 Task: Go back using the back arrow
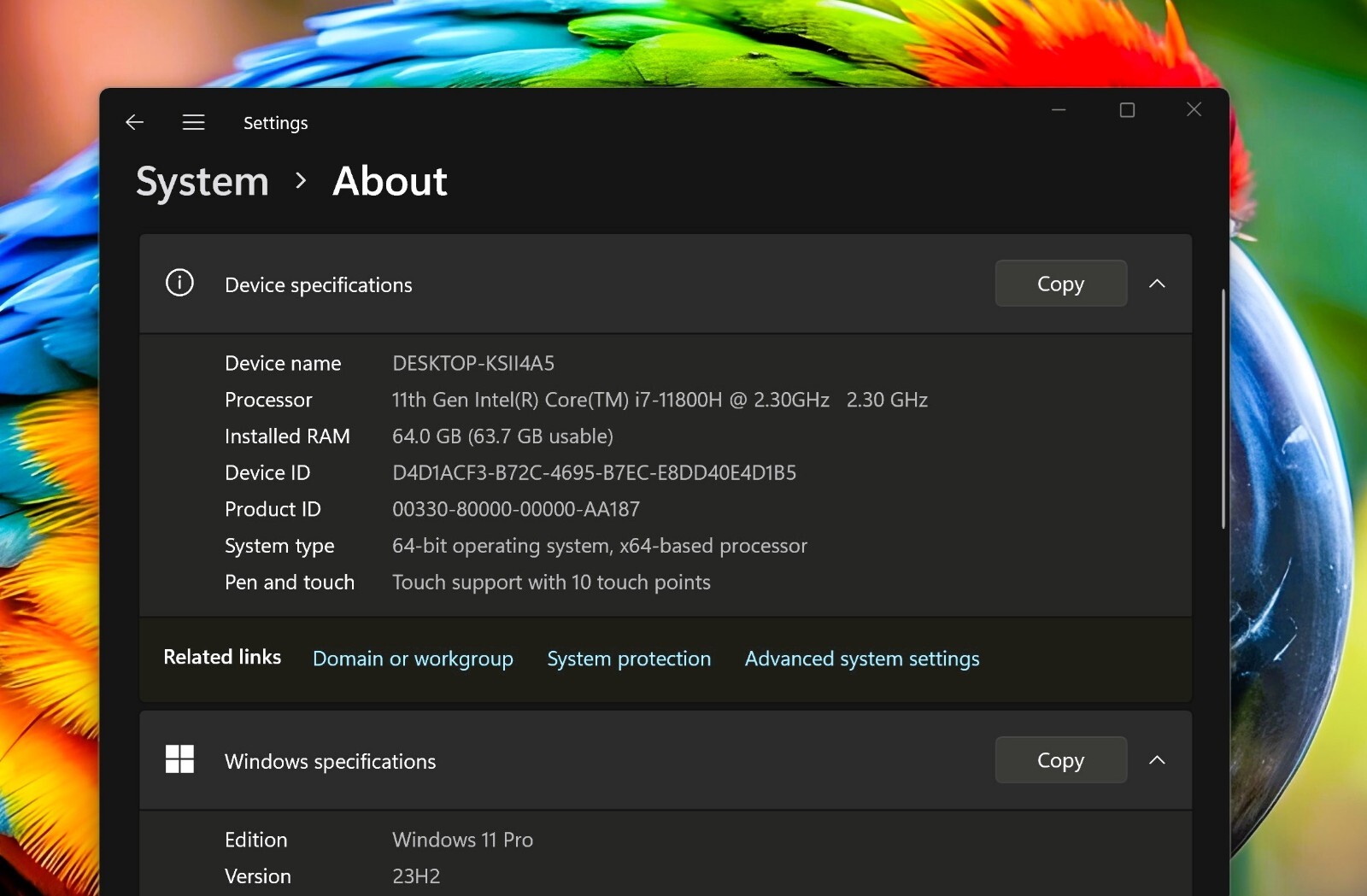point(134,122)
